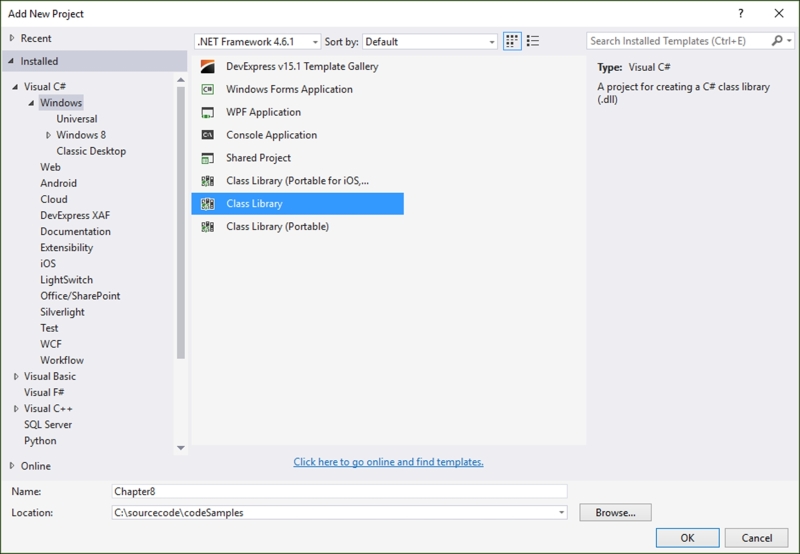The image size is (800, 554).
Task: Expand the Visual Basic node
Action: coord(16,376)
